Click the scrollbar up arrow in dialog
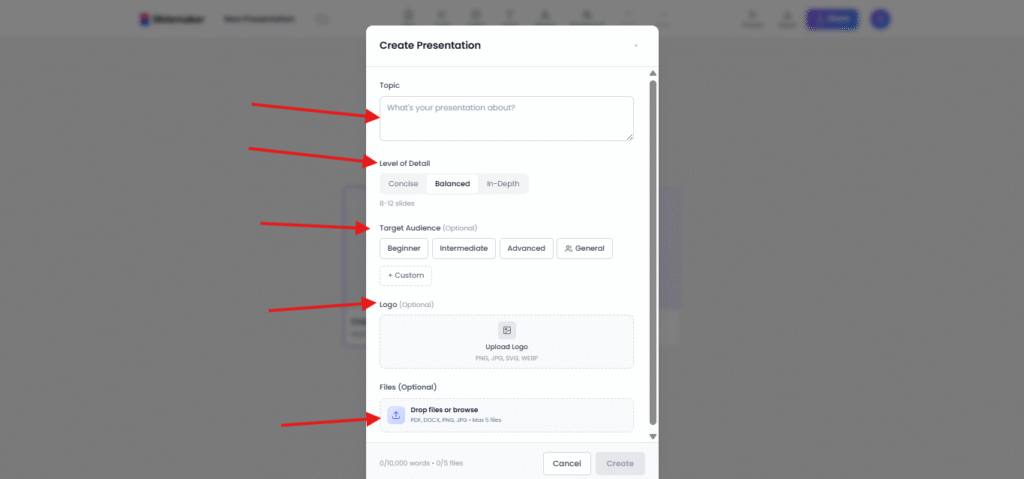The image size is (1024, 479). tap(653, 73)
